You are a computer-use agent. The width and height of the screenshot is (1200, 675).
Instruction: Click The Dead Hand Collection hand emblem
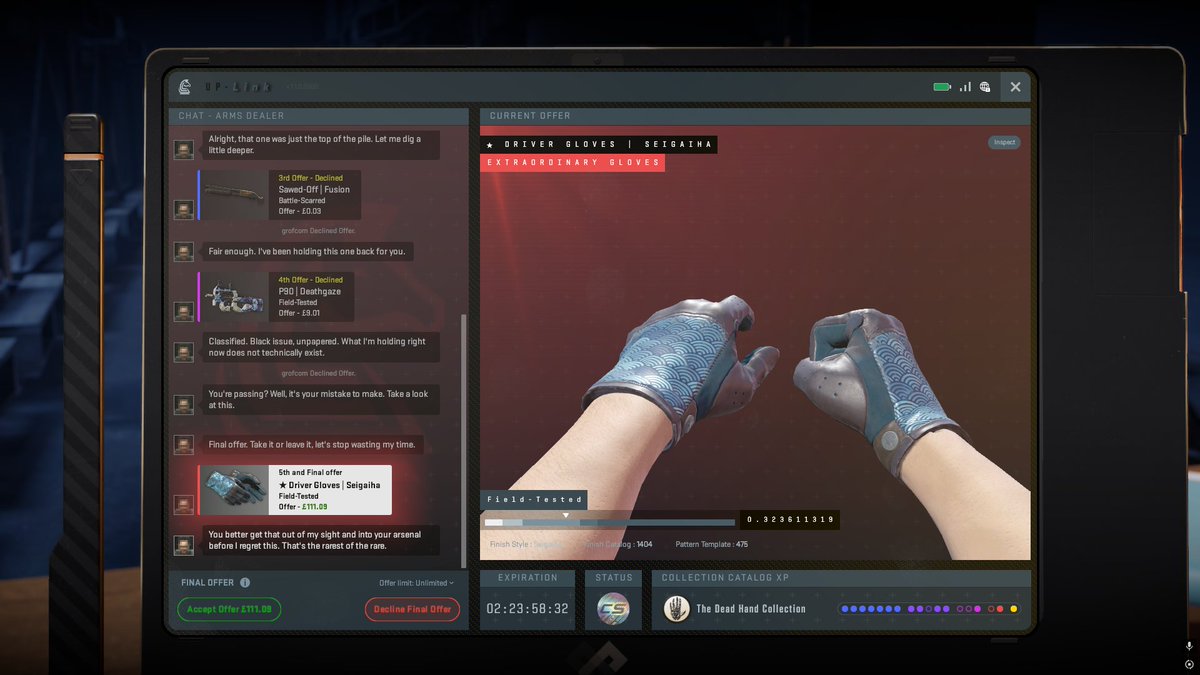coord(677,608)
